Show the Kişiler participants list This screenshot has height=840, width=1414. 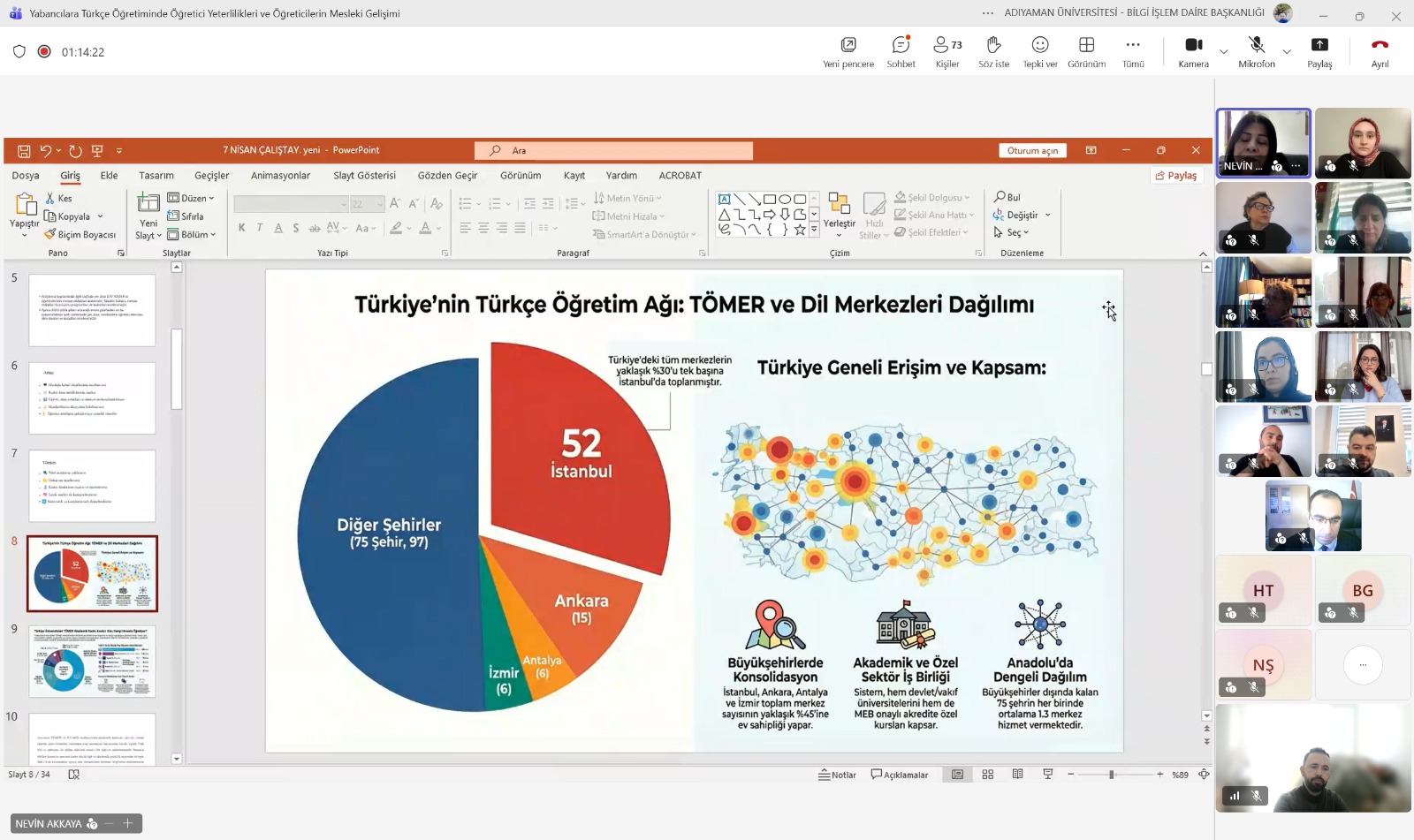coord(947,51)
